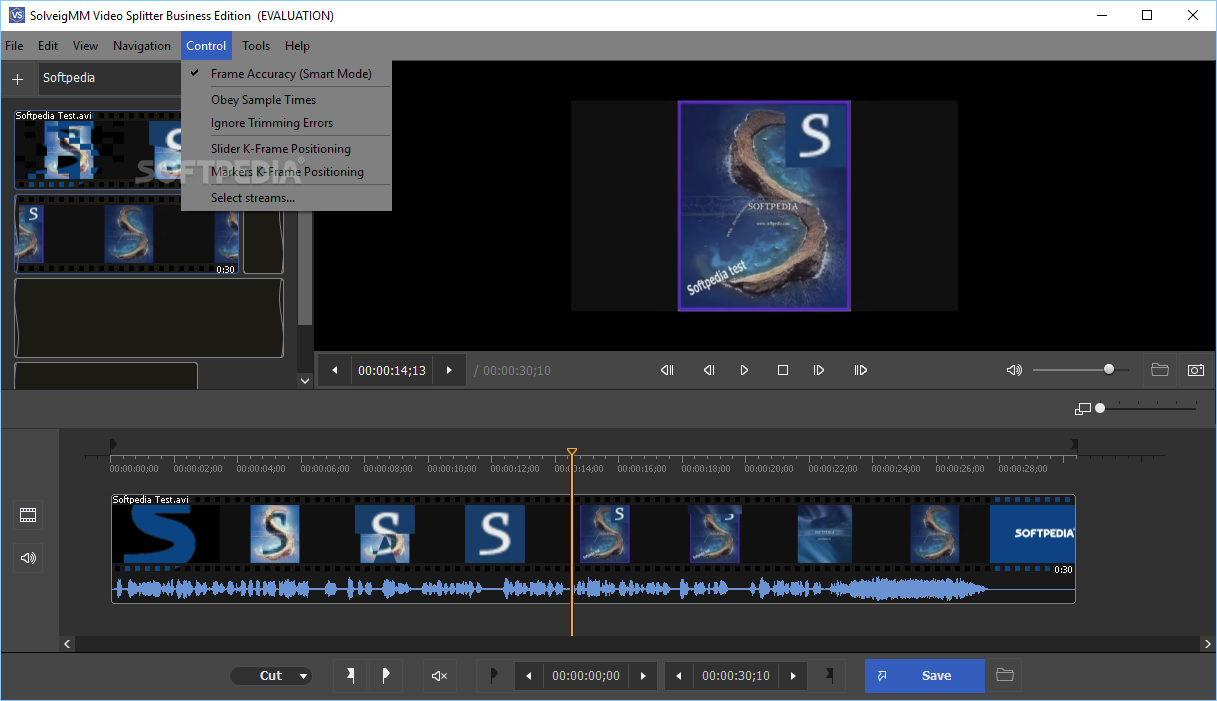Adjust the timeline zoom slider
Viewport: 1217px width, 701px height.
[1147, 409]
